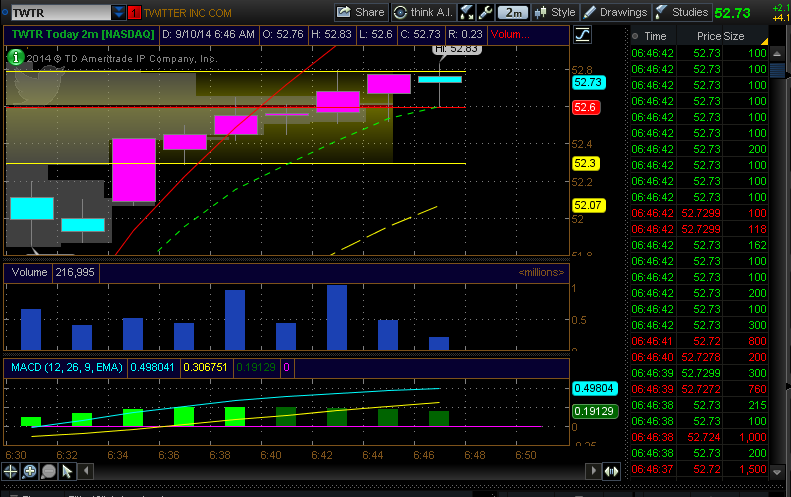The height and width of the screenshot is (497, 791).
Task: Click the last price 52.73 in the top right
Action: point(732,13)
